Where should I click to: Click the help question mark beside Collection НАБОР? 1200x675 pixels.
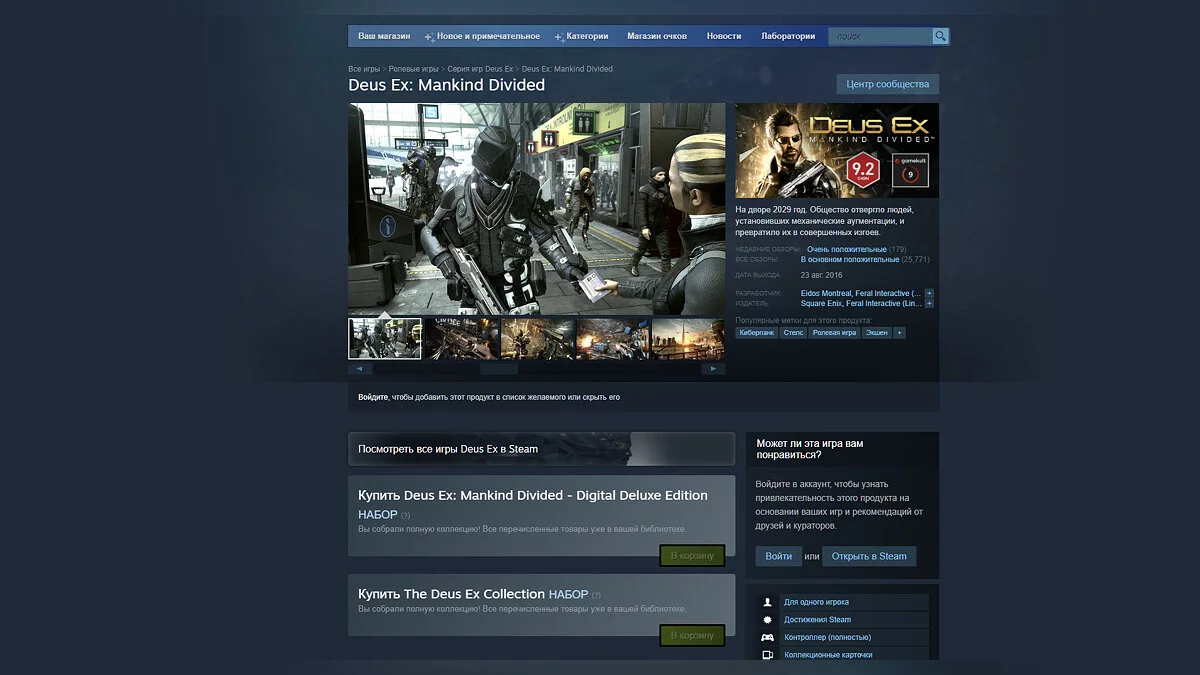click(x=596, y=595)
